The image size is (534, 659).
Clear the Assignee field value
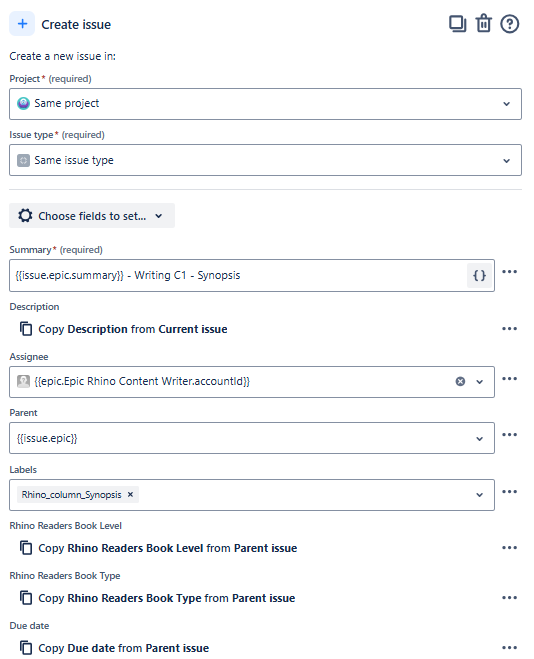460,382
